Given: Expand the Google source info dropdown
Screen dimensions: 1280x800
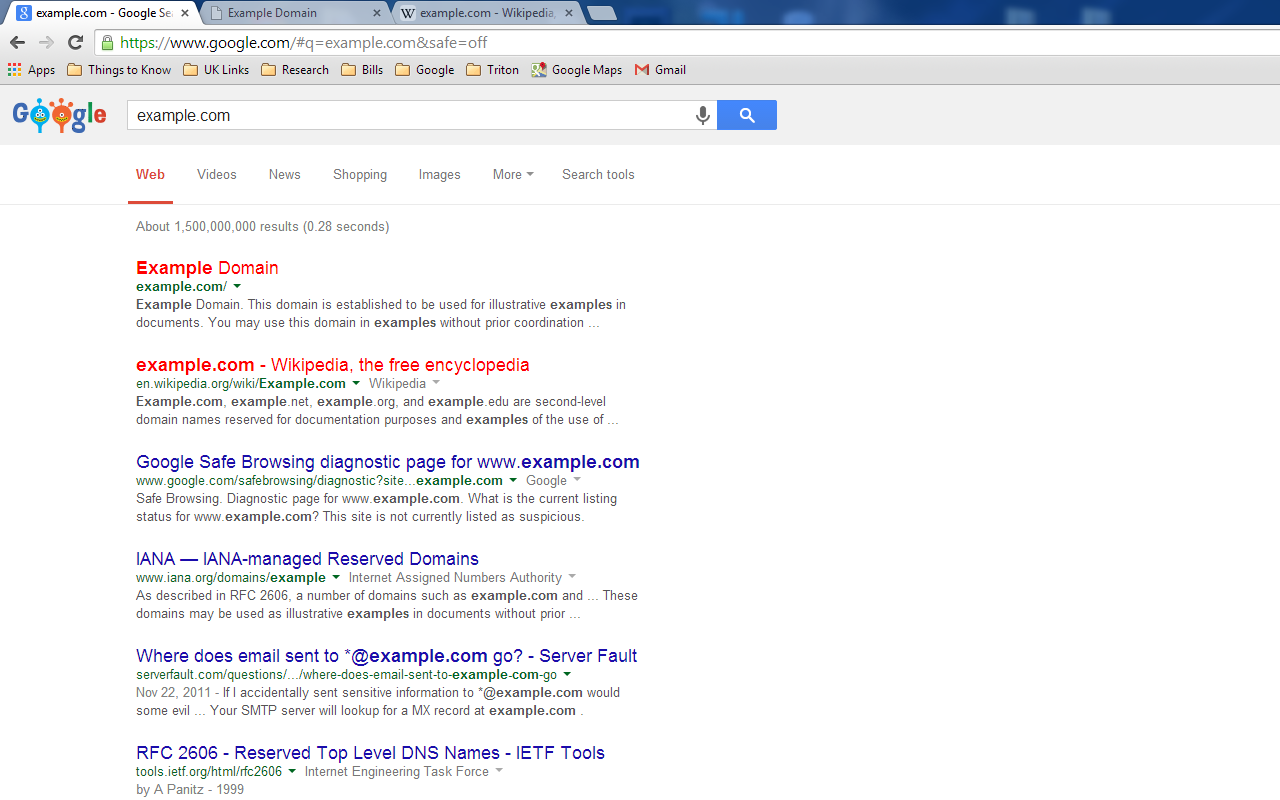Looking at the screenshot, I should point(577,481).
